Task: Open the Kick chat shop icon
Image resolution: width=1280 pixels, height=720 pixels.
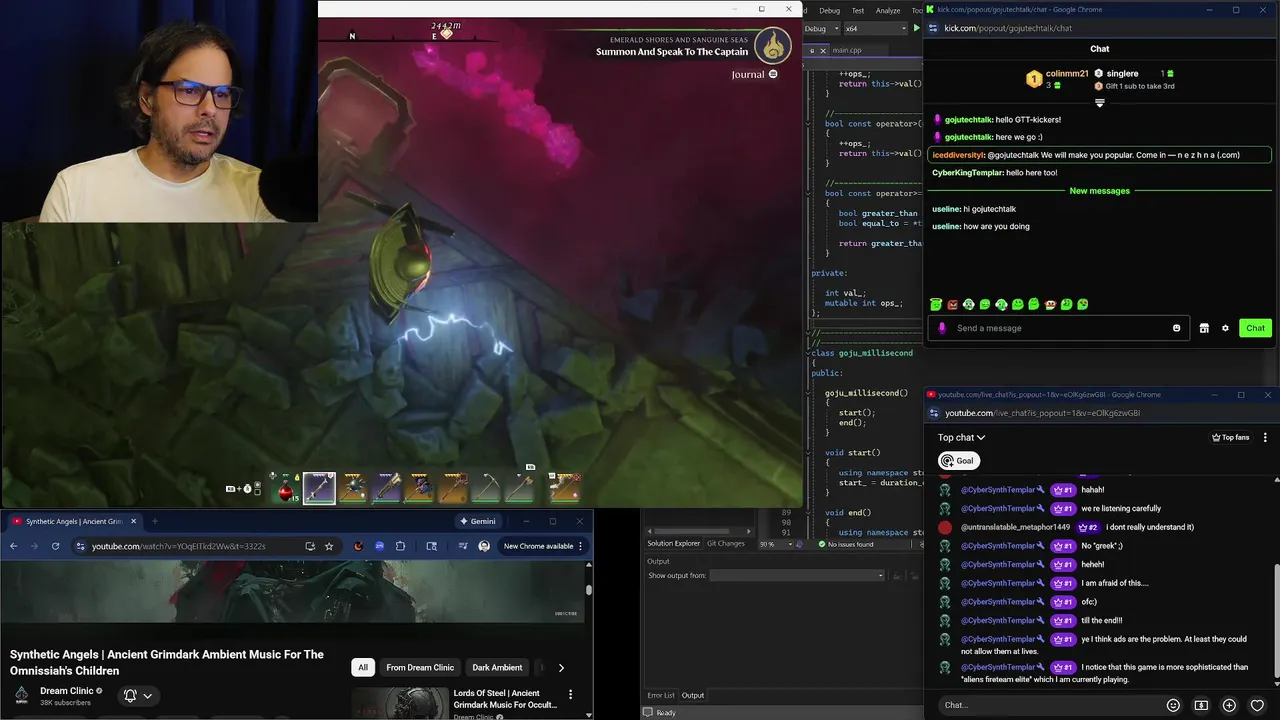Action: click(x=1204, y=328)
